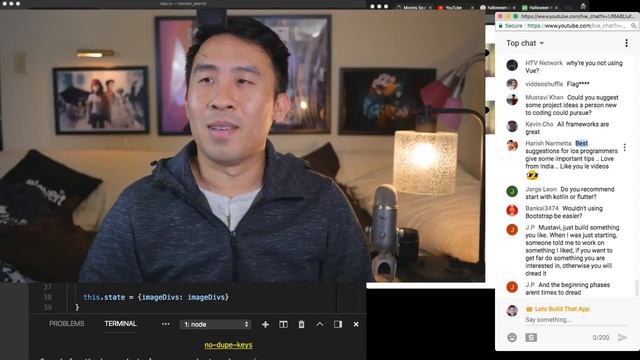Click J.P avatar beside 'And the beginning phases'

(x=512, y=287)
